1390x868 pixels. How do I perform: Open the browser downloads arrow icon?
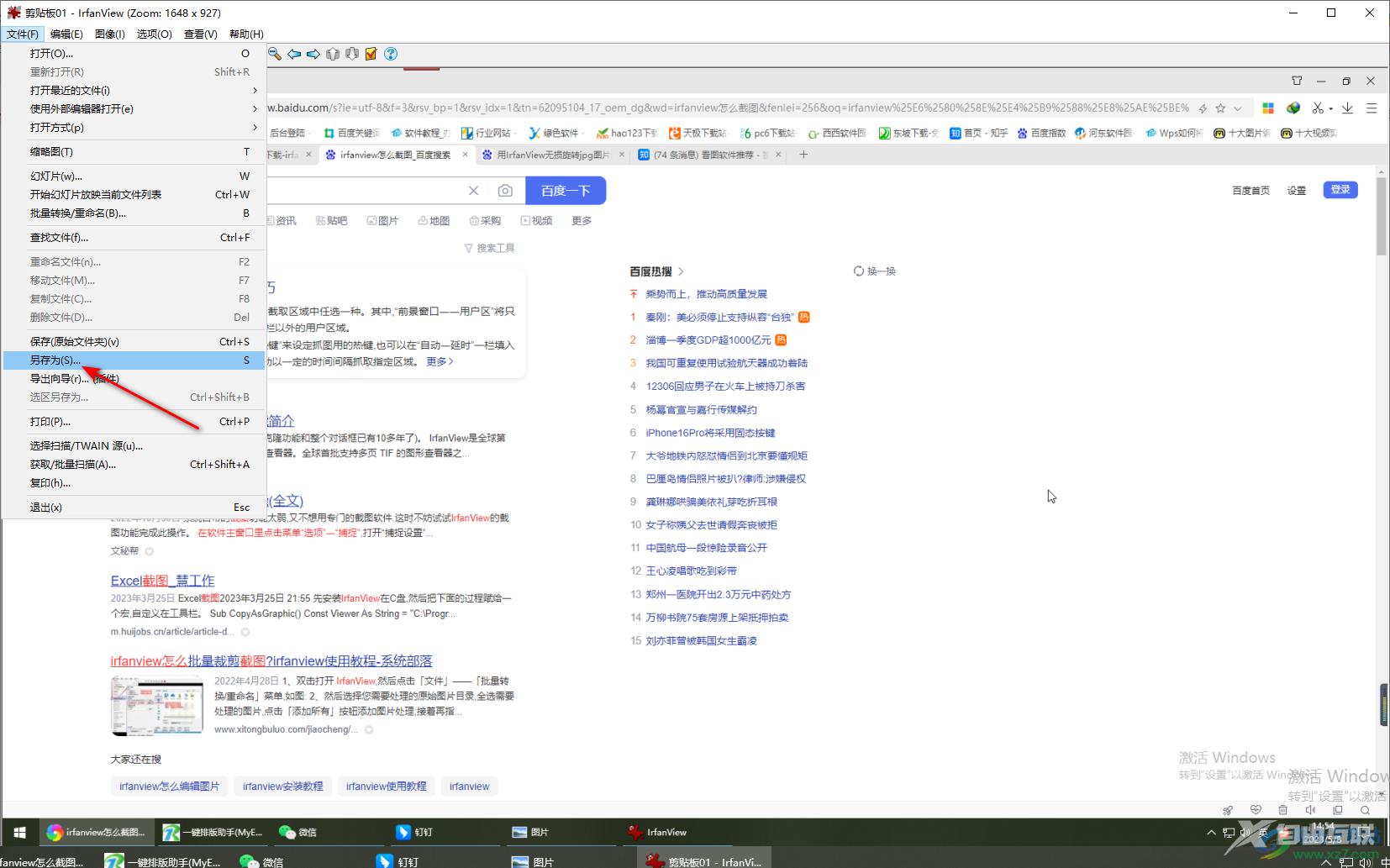[x=1347, y=108]
